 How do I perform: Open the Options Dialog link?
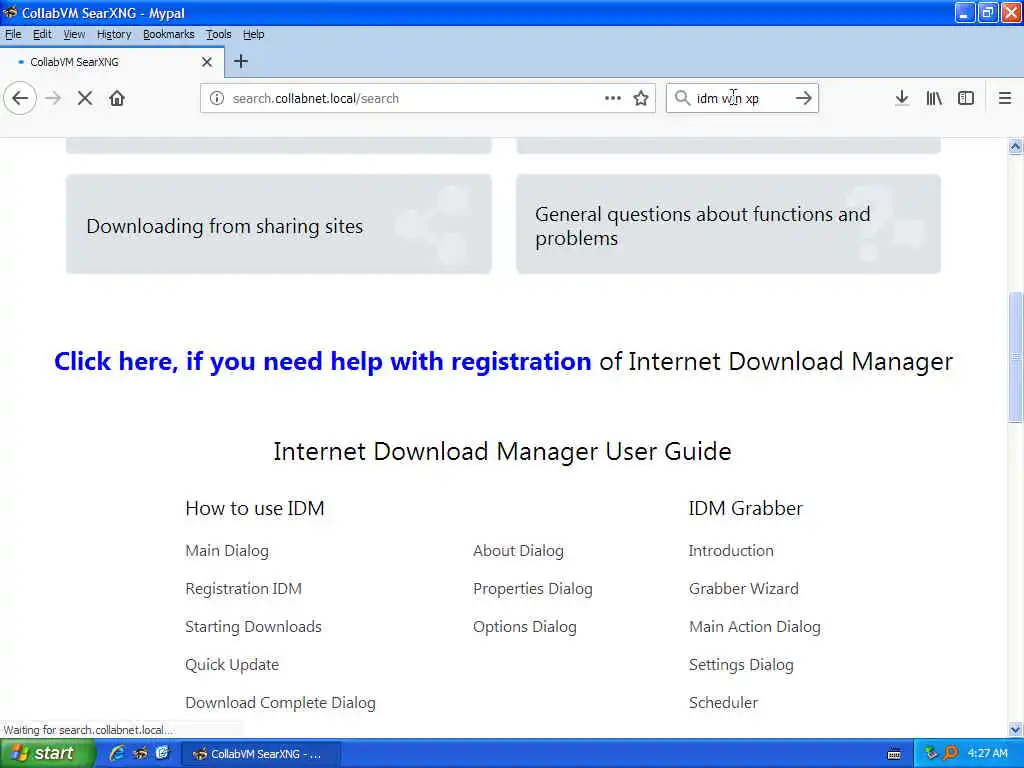[524, 627]
